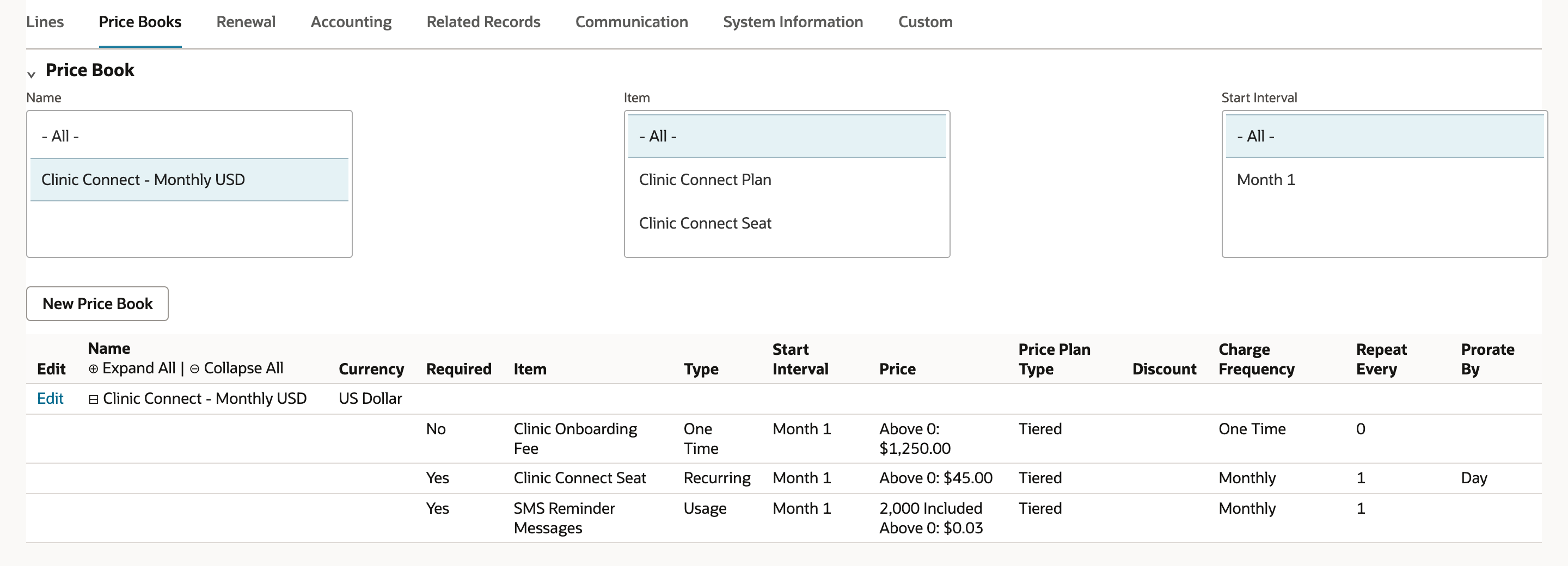
Task: Select '- All -' in Item list
Action: coord(787,136)
